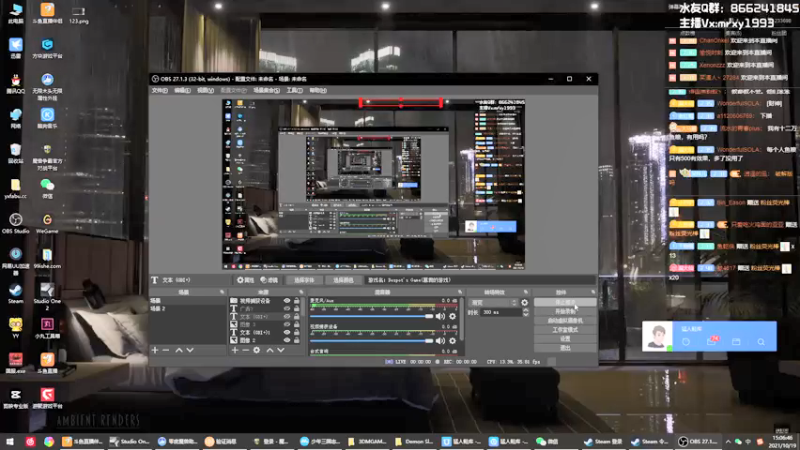Move the scene up in the Scenes panel
The height and width of the screenshot is (450, 800).
pos(179,350)
